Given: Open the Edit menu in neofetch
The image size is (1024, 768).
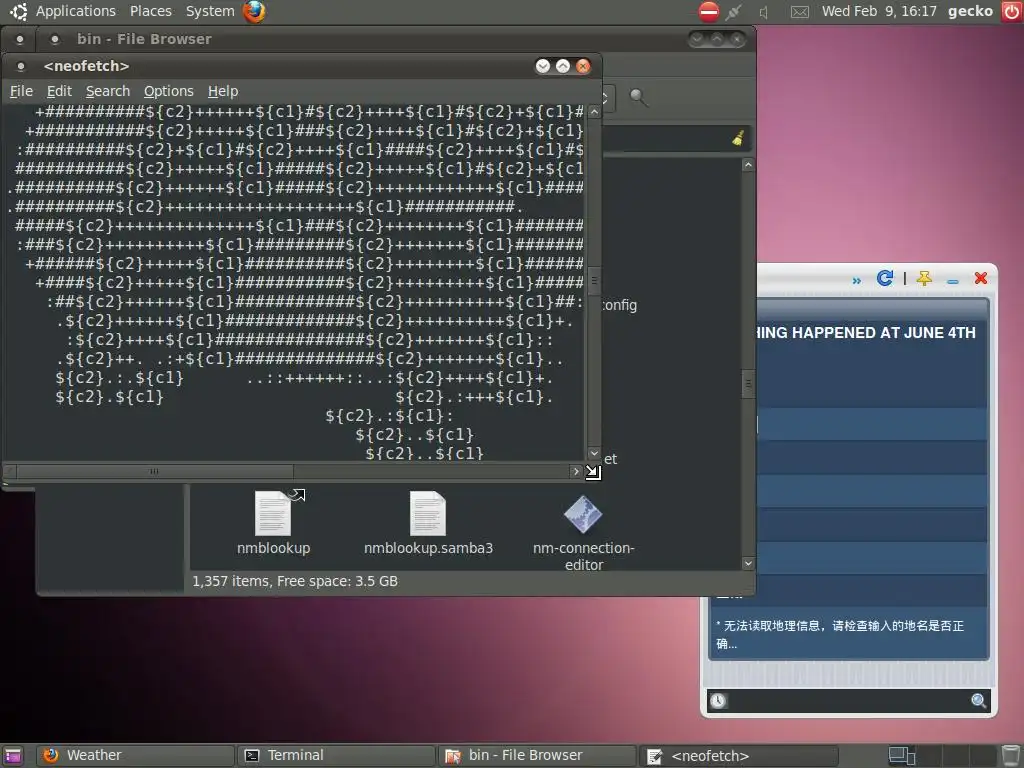Looking at the screenshot, I should [x=59, y=91].
